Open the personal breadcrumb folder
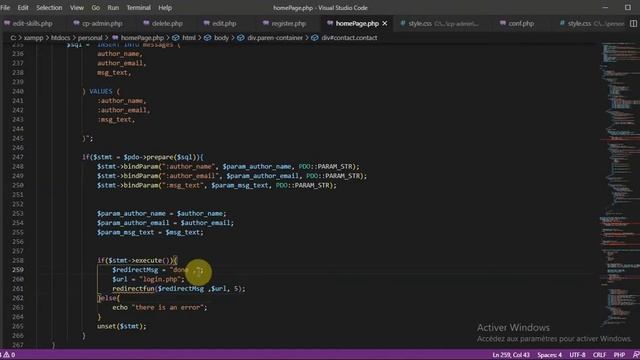 [x=90, y=38]
